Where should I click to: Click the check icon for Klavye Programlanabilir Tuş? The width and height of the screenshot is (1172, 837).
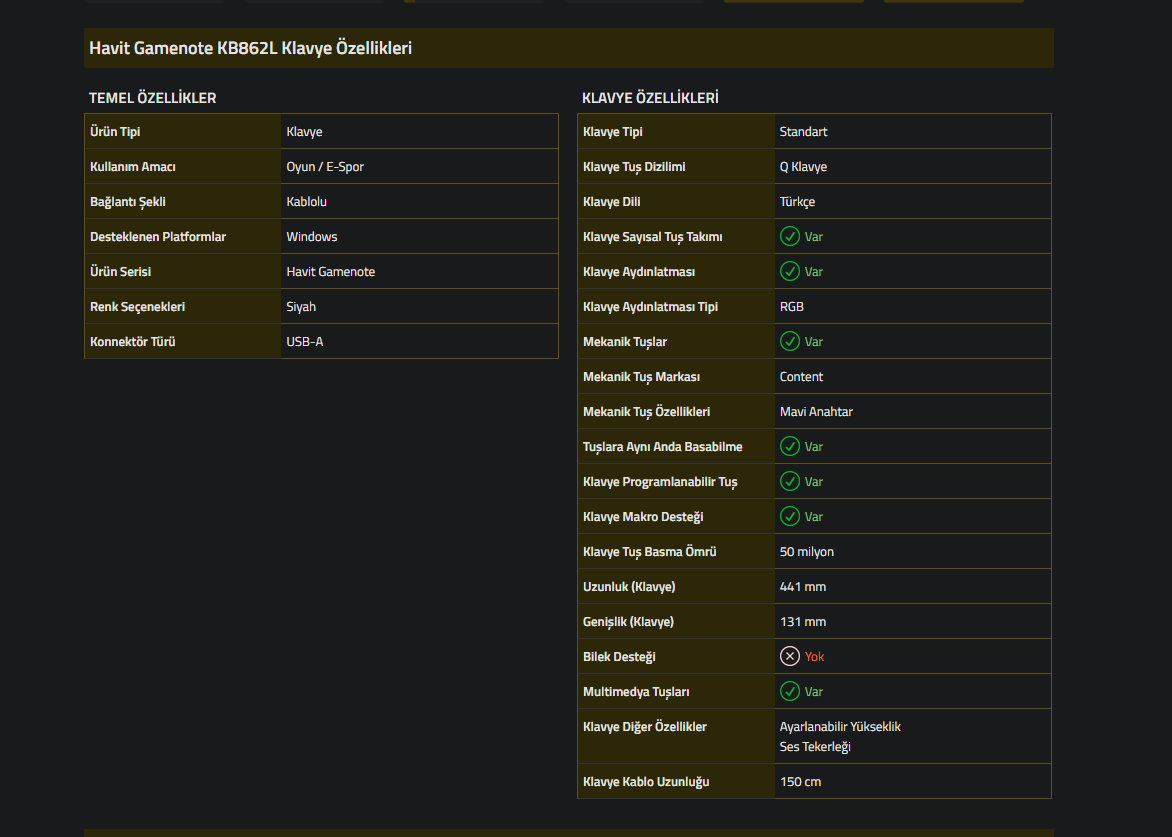click(x=789, y=481)
